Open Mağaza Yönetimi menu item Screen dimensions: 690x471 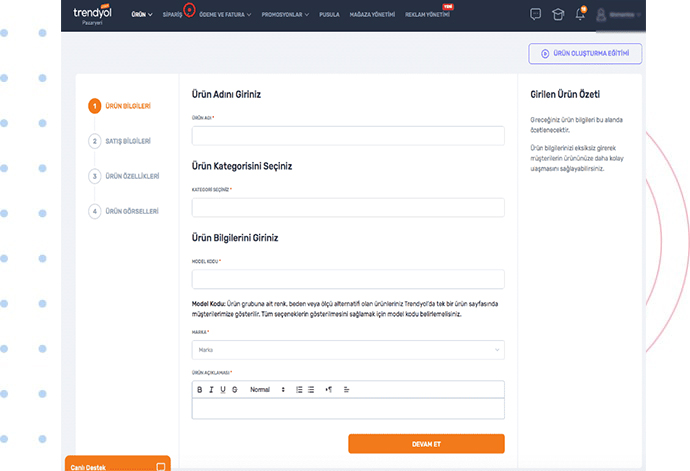click(372, 15)
